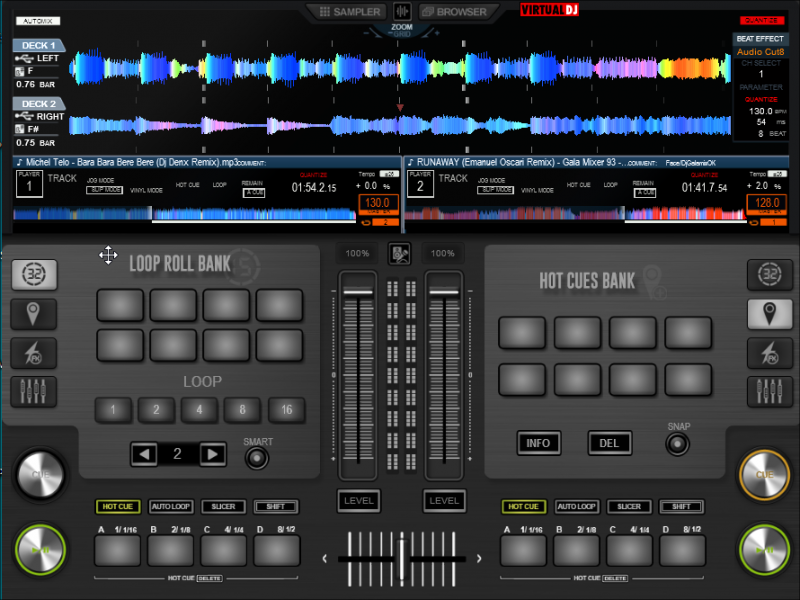
Task: Select left deck SLICER pad mode
Action: point(223,507)
